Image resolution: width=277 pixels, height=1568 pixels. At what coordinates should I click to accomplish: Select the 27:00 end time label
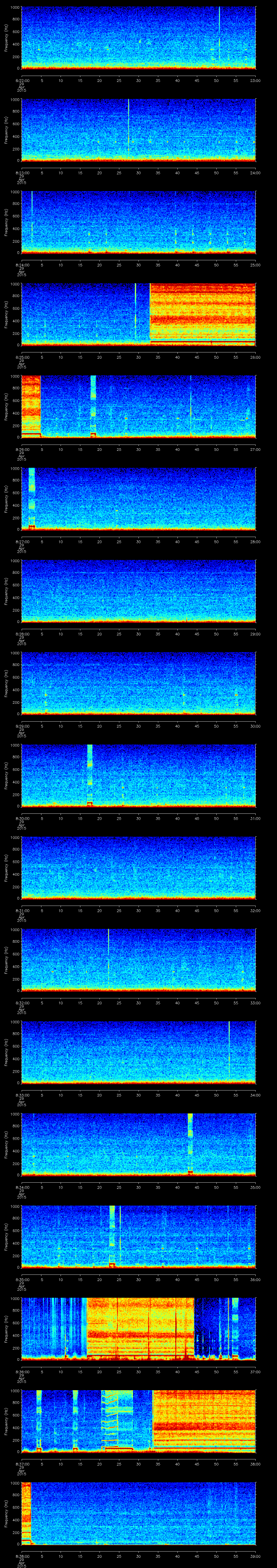[256, 449]
